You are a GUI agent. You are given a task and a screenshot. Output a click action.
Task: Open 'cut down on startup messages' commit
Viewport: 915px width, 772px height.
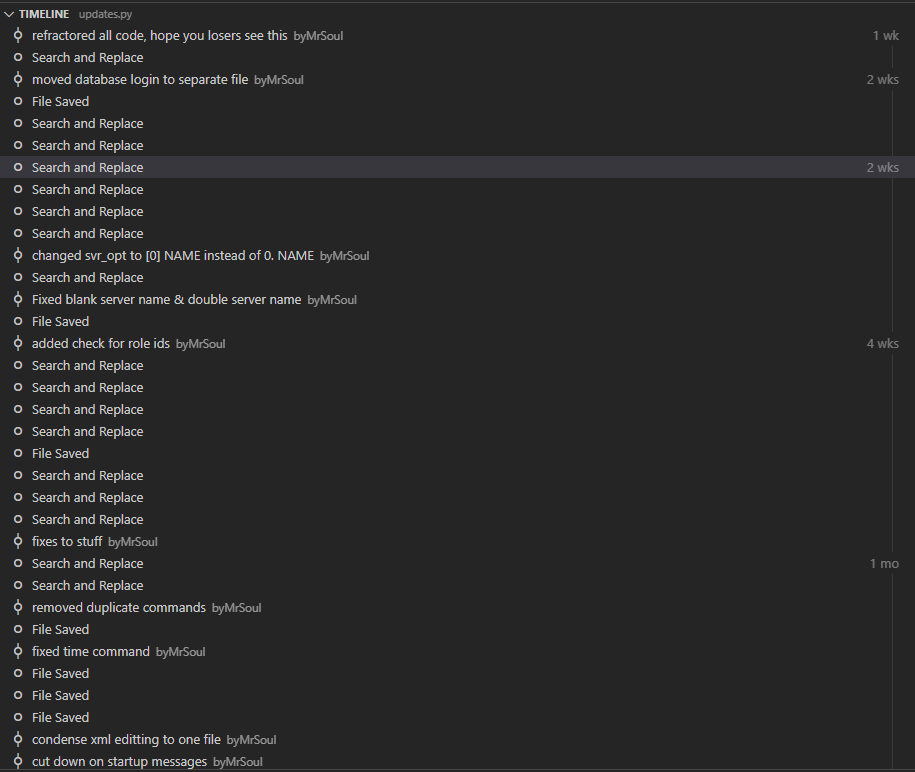[458, 761]
